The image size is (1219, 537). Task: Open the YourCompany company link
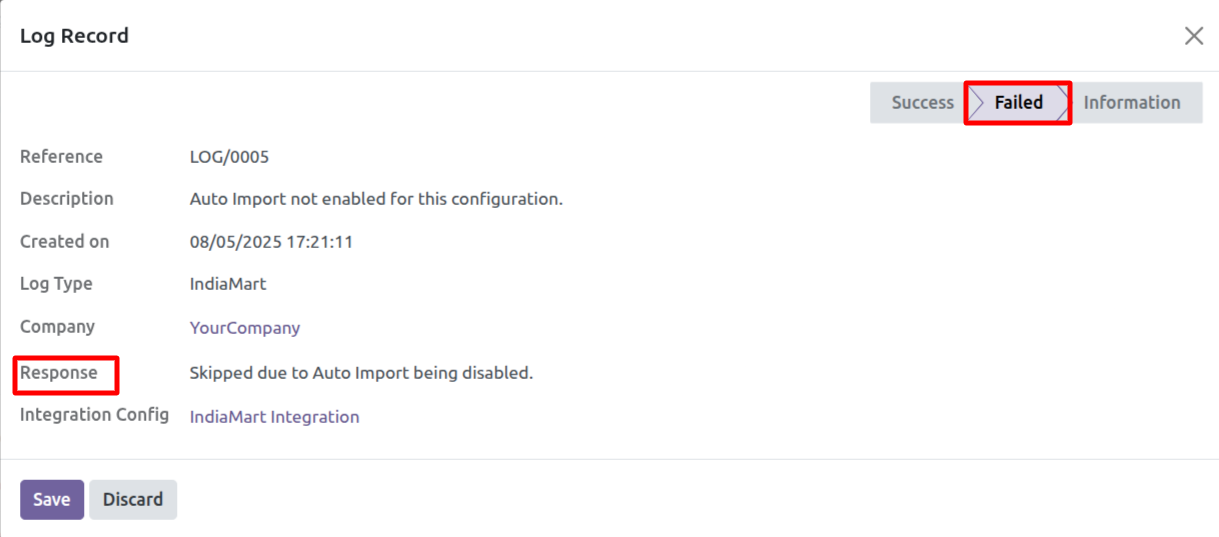pos(245,328)
